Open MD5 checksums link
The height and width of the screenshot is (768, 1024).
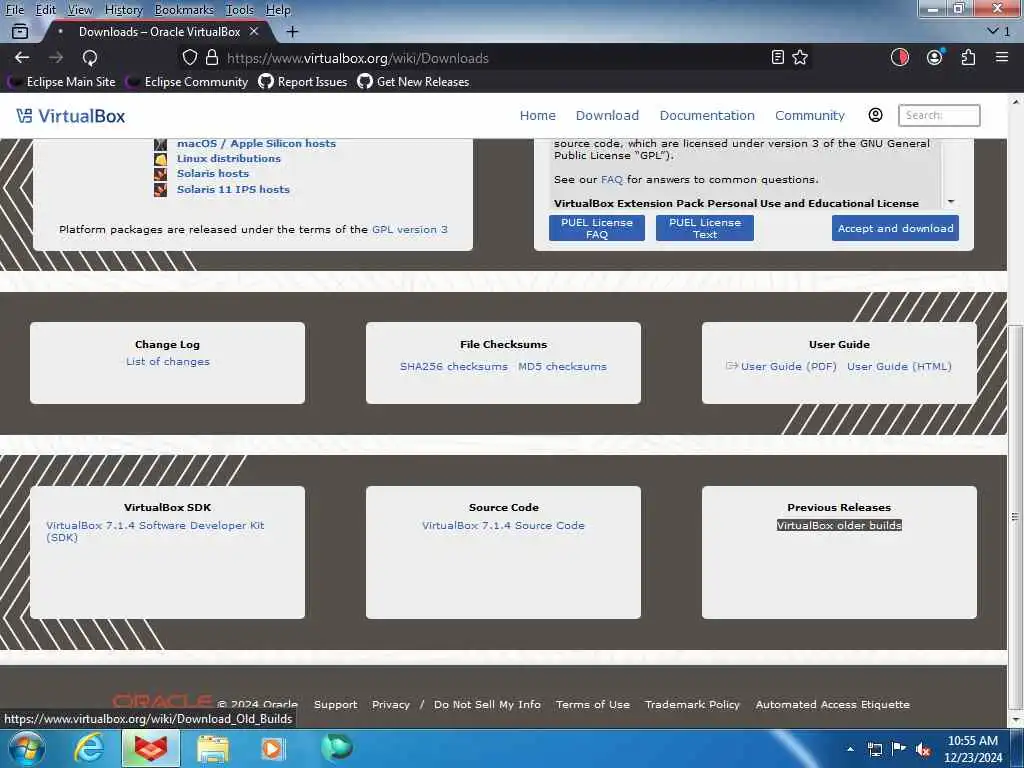[x=562, y=366]
